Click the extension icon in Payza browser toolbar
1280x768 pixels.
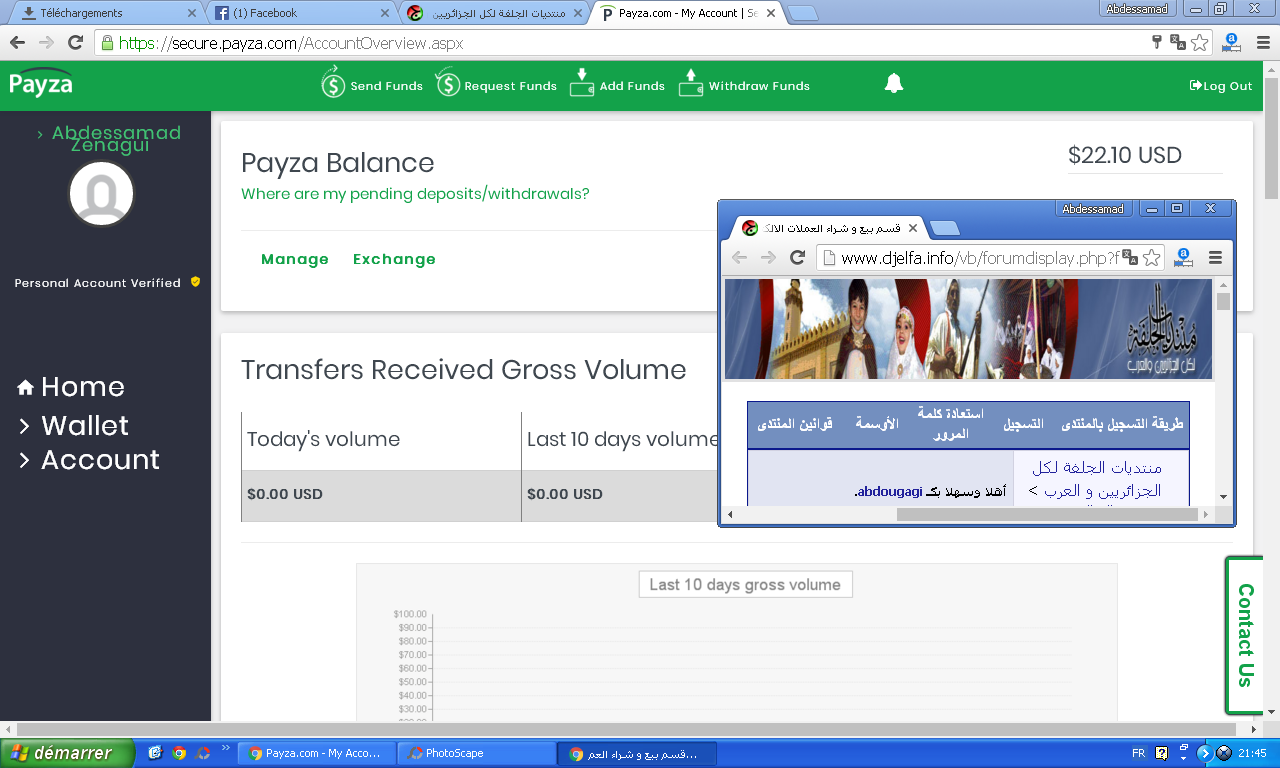coord(1232,43)
